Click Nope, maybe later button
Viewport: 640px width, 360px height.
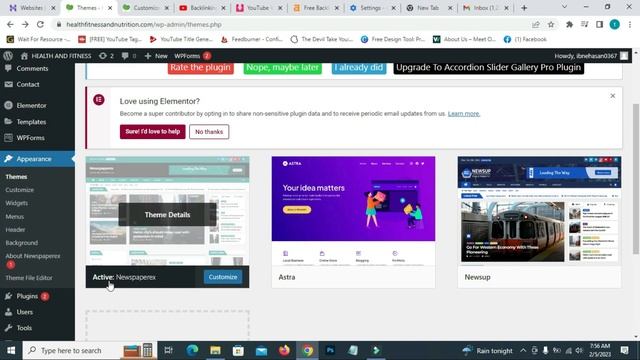[x=282, y=68]
